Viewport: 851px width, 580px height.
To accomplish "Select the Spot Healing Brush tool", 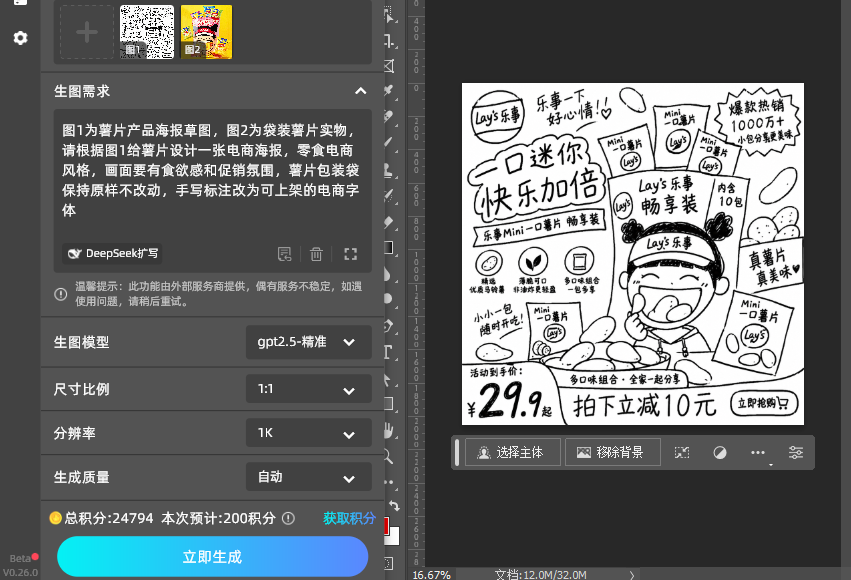I will pyautogui.click(x=390, y=116).
